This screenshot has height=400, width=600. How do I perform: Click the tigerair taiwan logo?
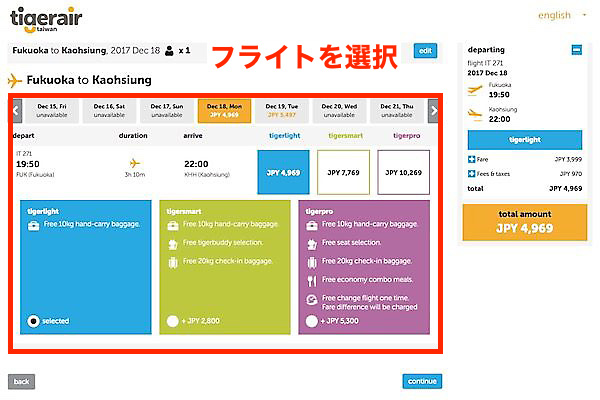pyautogui.click(x=46, y=19)
